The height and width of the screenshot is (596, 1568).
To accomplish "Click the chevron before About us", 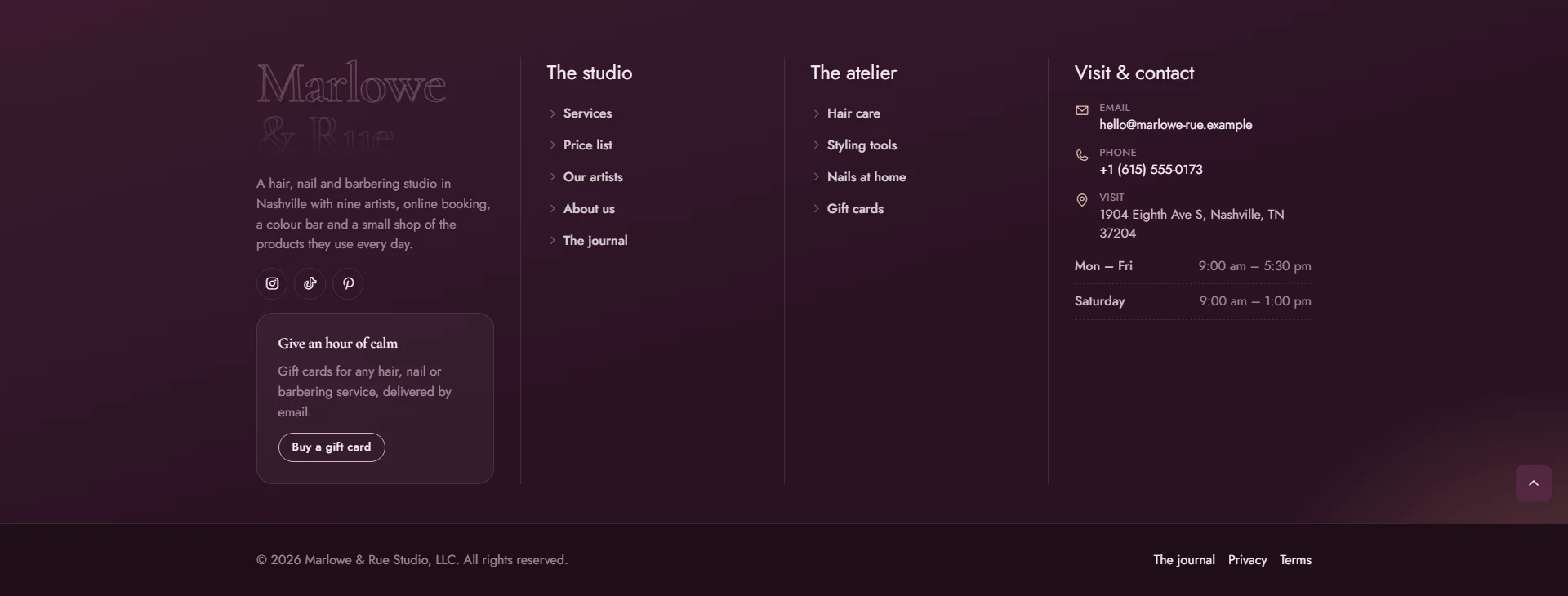I will point(553,209).
